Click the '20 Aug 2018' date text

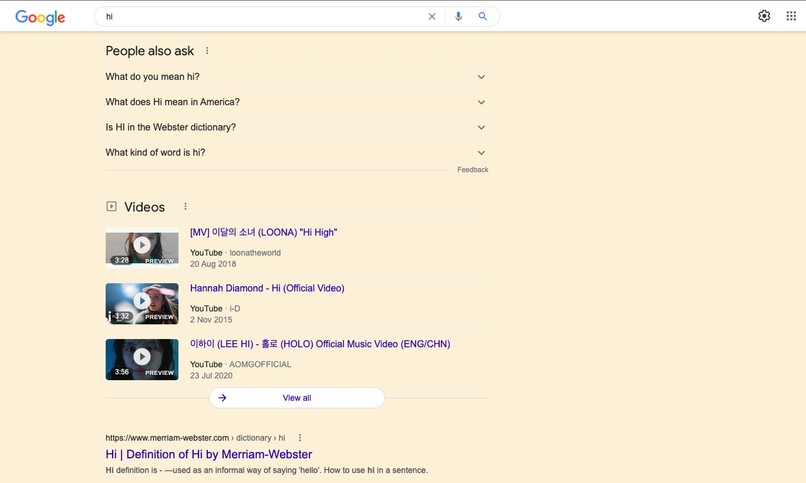point(213,264)
